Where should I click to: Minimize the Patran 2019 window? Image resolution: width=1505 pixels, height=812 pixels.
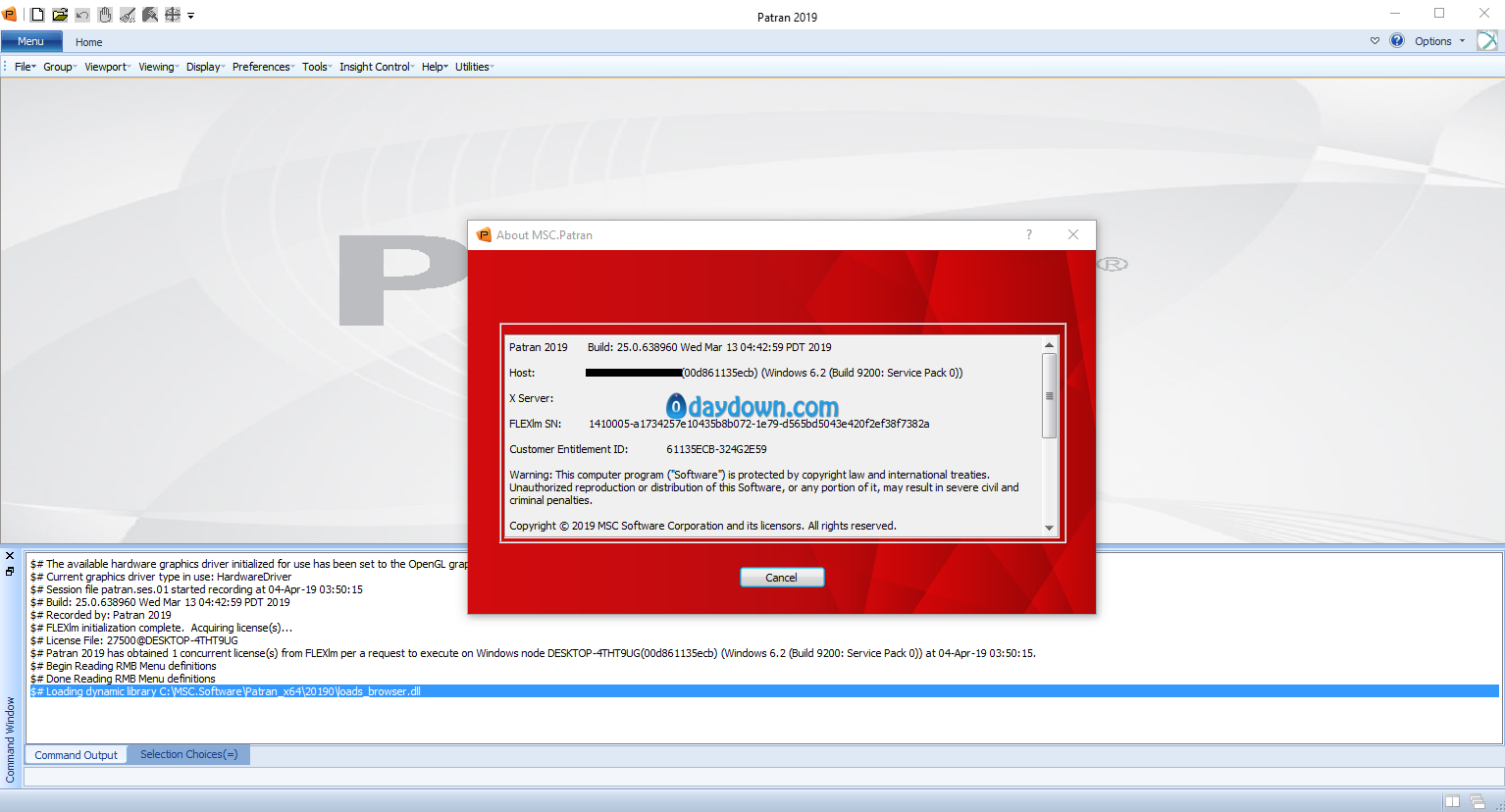coord(1395,14)
